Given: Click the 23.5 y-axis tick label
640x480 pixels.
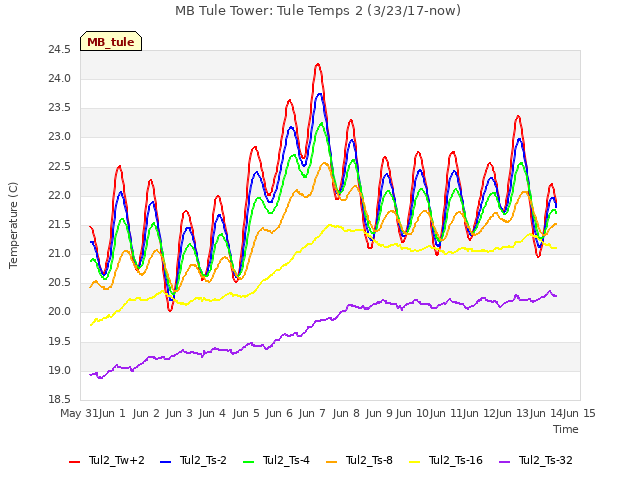Looking at the screenshot, I should 59,108.
